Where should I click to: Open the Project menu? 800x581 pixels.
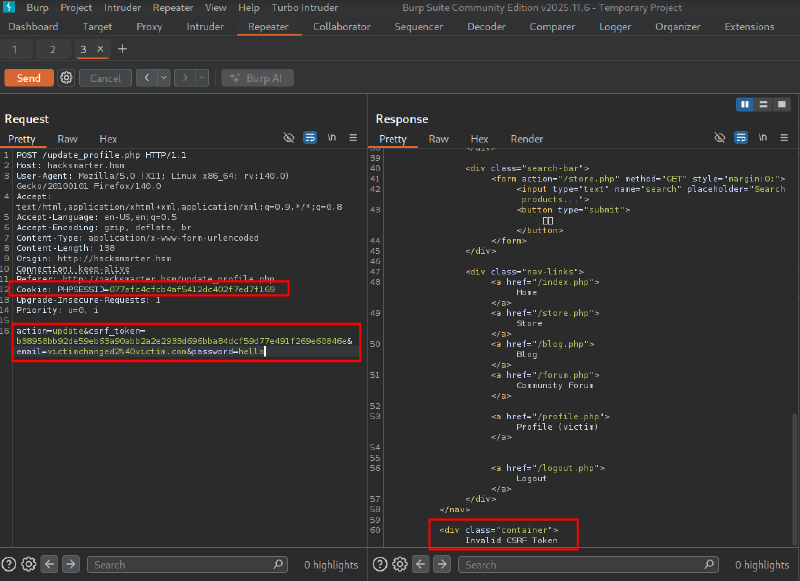(x=76, y=8)
